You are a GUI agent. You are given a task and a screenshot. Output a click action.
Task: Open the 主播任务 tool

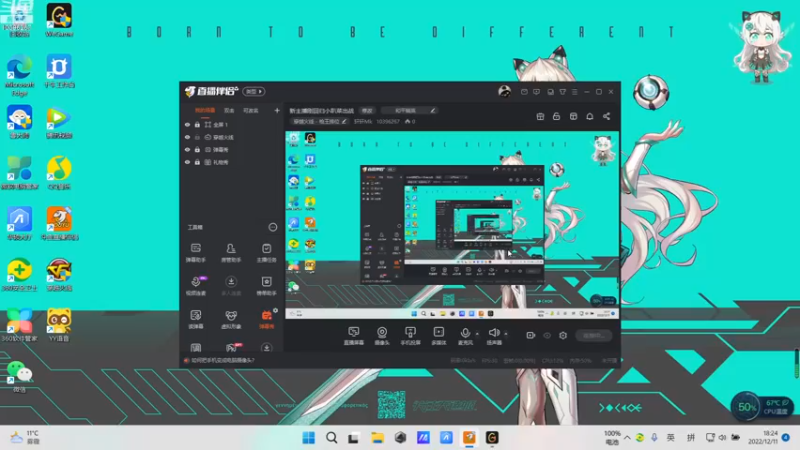point(266,253)
